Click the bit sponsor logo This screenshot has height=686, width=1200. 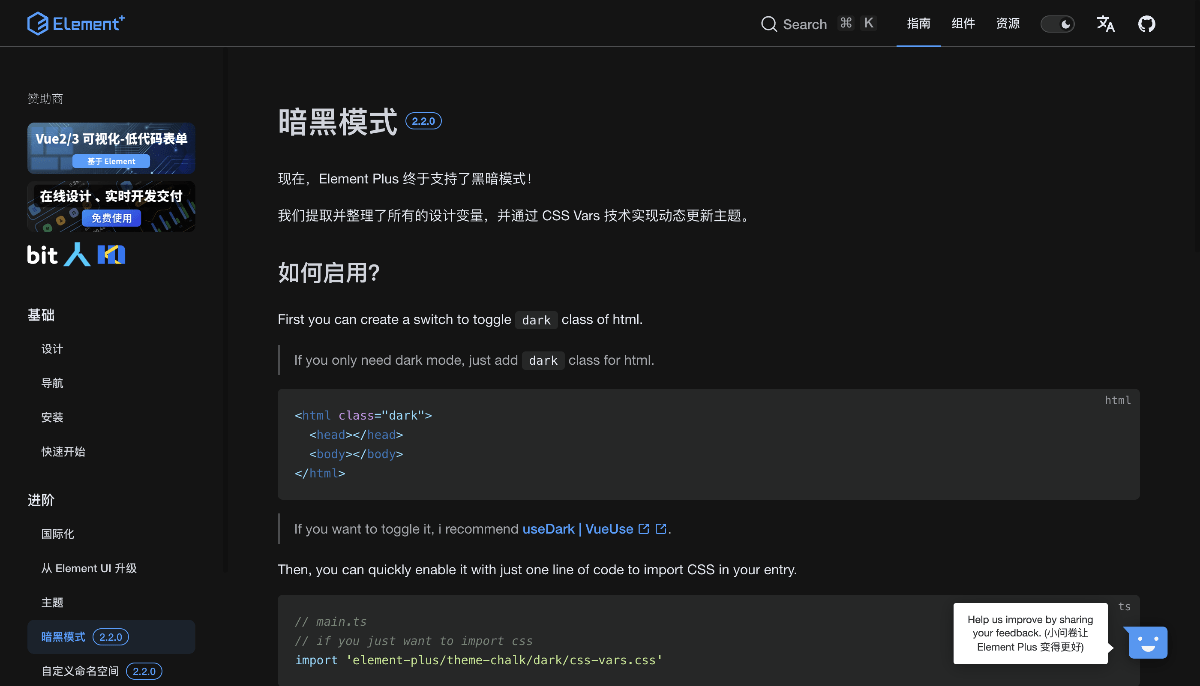point(42,255)
